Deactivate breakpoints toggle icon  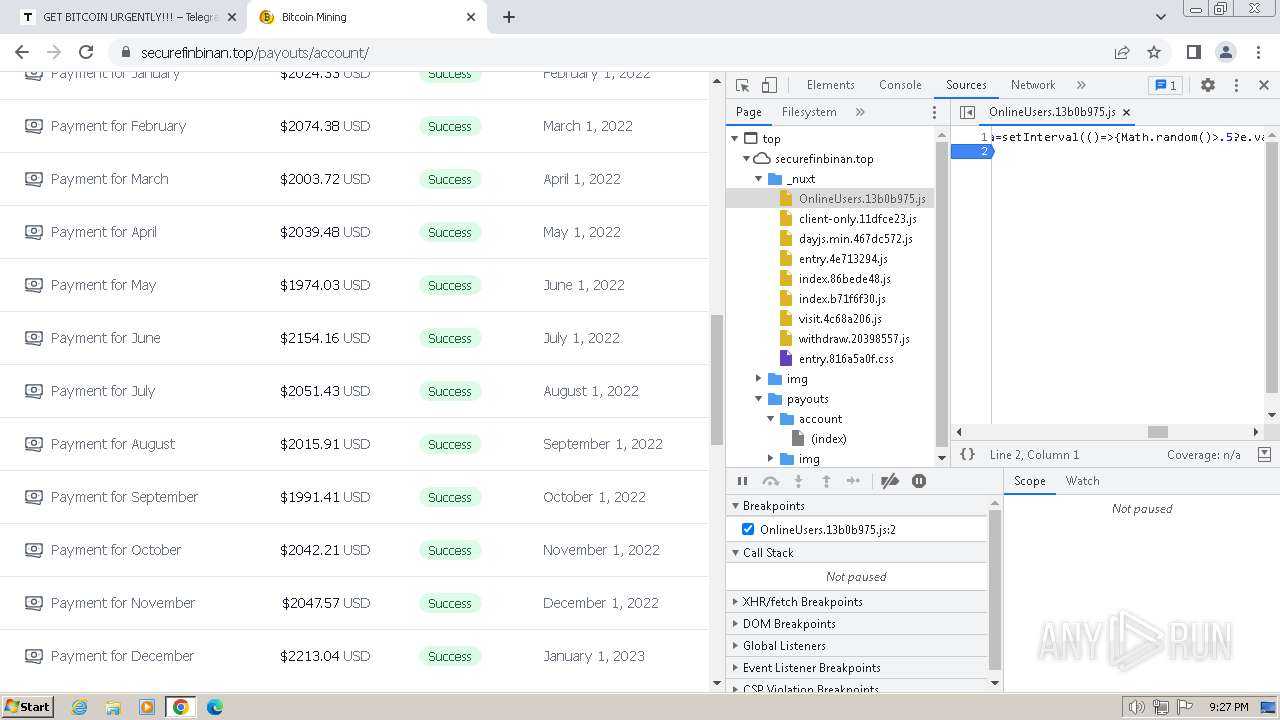pos(890,481)
